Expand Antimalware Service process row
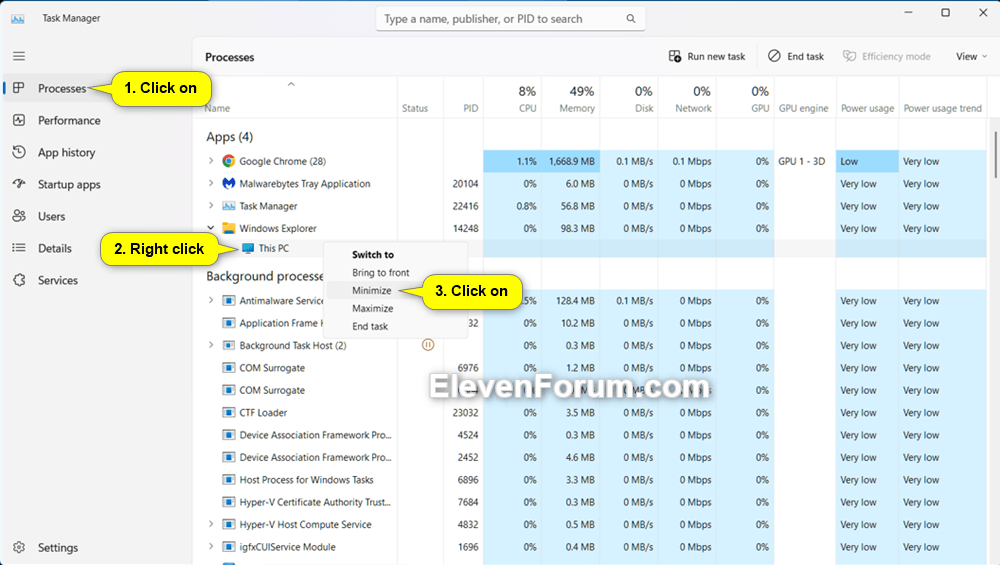The height and width of the screenshot is (565, 1000). 210,300
